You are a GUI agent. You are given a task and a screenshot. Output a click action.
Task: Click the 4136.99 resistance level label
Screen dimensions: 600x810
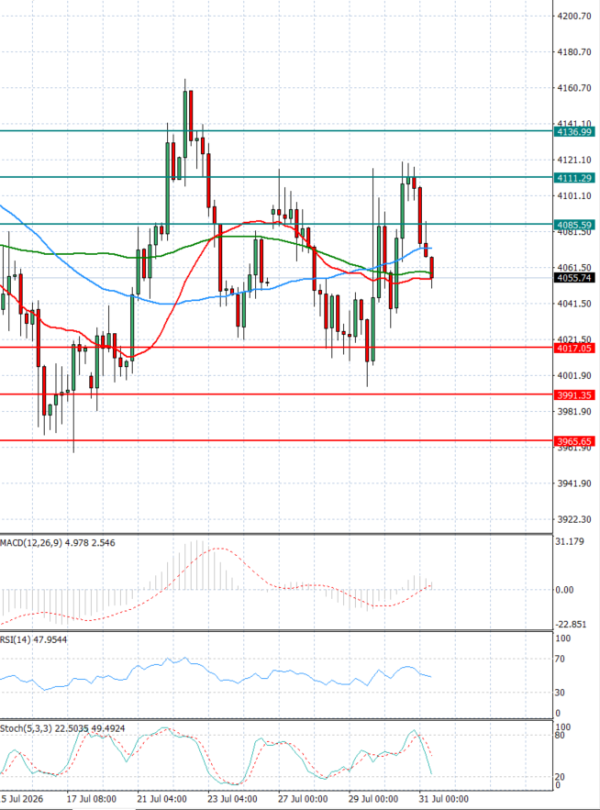pyautogui.click(x=574, y=132)
